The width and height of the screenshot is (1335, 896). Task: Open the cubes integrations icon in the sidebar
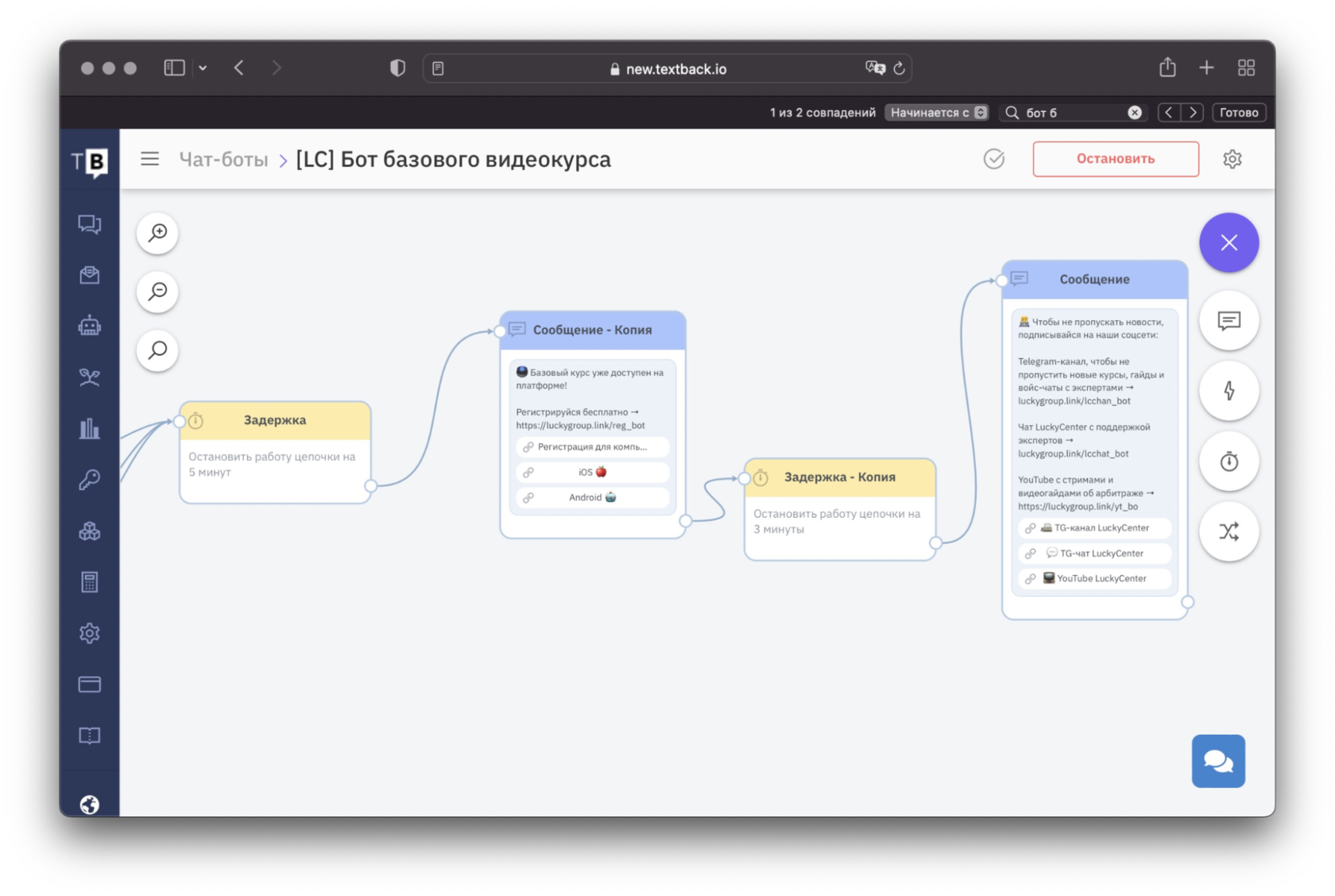tap(90, 531)
